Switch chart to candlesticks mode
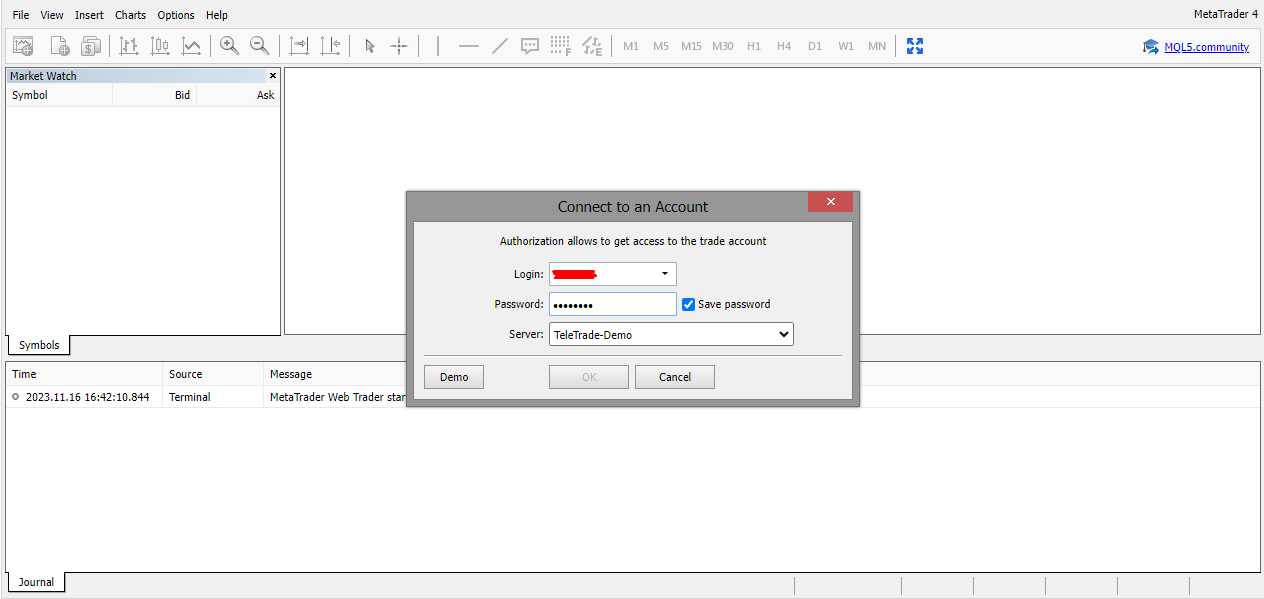The width and height of the screenshot is (1264, 599). [x=160, y=45]
